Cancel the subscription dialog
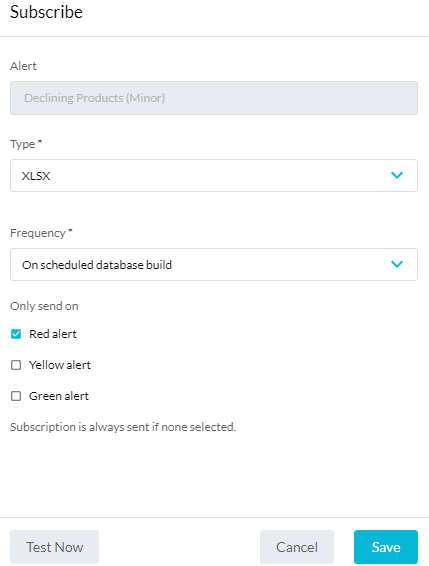Viewport: 429px width, 566px height. pyautogui.click(x=297, y=547)
